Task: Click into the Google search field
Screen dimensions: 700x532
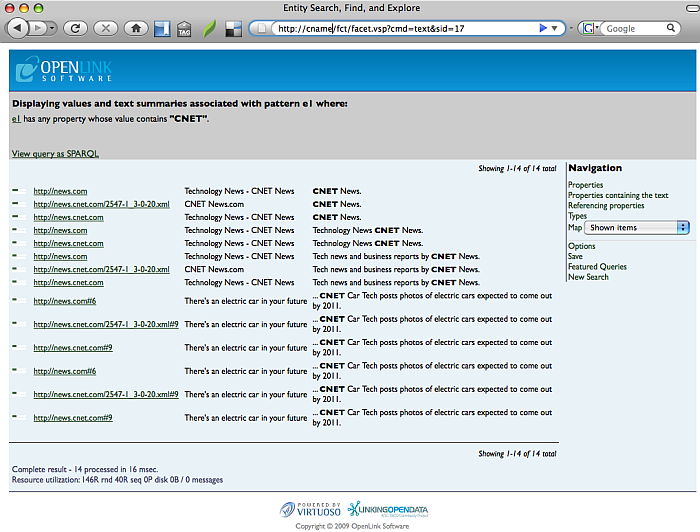Action: (x=635, y=29)
